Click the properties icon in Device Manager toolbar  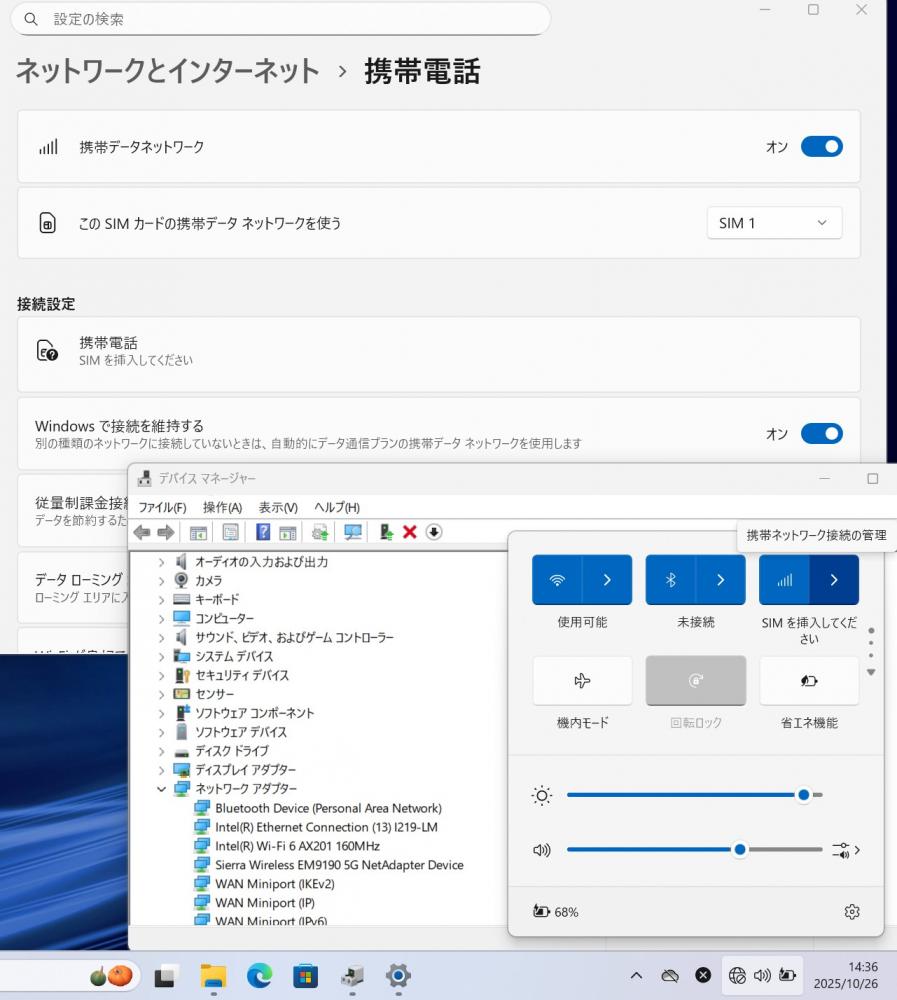coord(231,532)
